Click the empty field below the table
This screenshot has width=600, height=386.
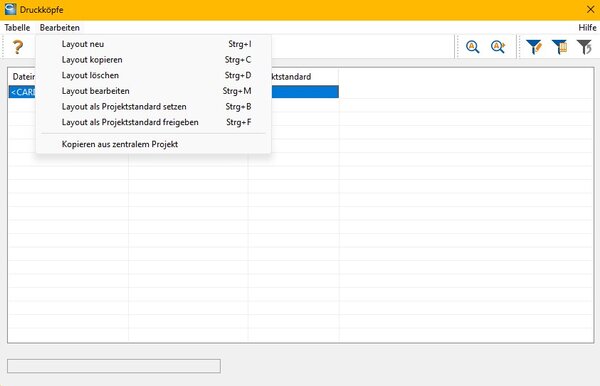(x=114, y=366)
